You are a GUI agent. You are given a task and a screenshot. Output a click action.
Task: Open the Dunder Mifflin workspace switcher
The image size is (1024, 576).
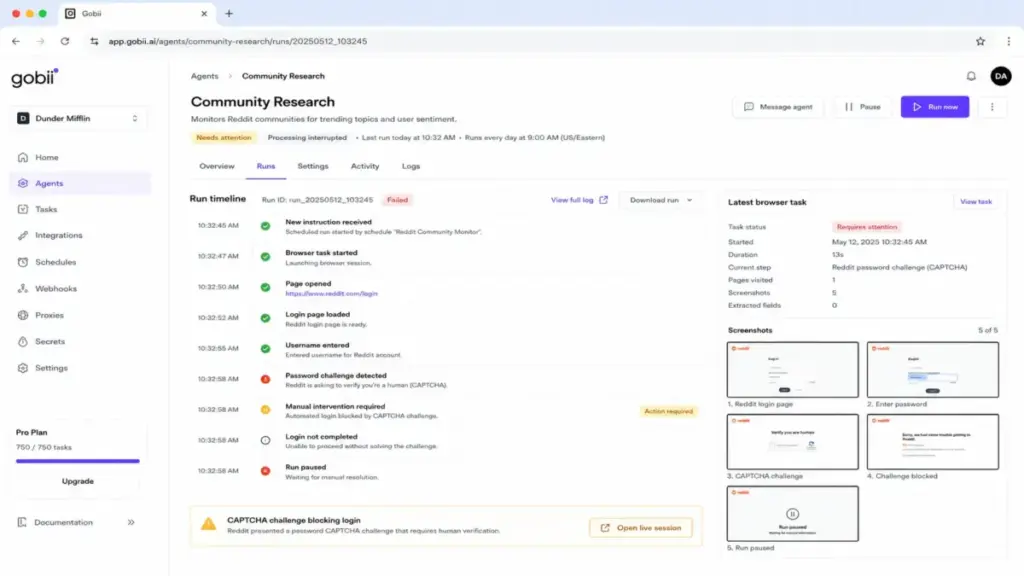tap(78, 118)
